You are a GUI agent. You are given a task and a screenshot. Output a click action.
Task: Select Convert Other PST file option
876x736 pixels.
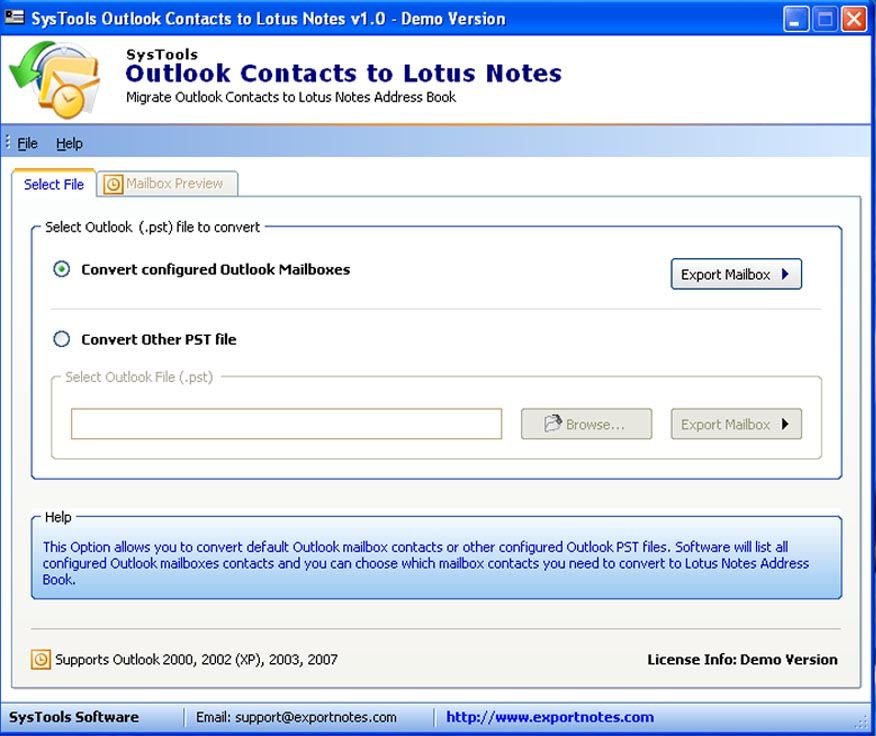point(62,339)
